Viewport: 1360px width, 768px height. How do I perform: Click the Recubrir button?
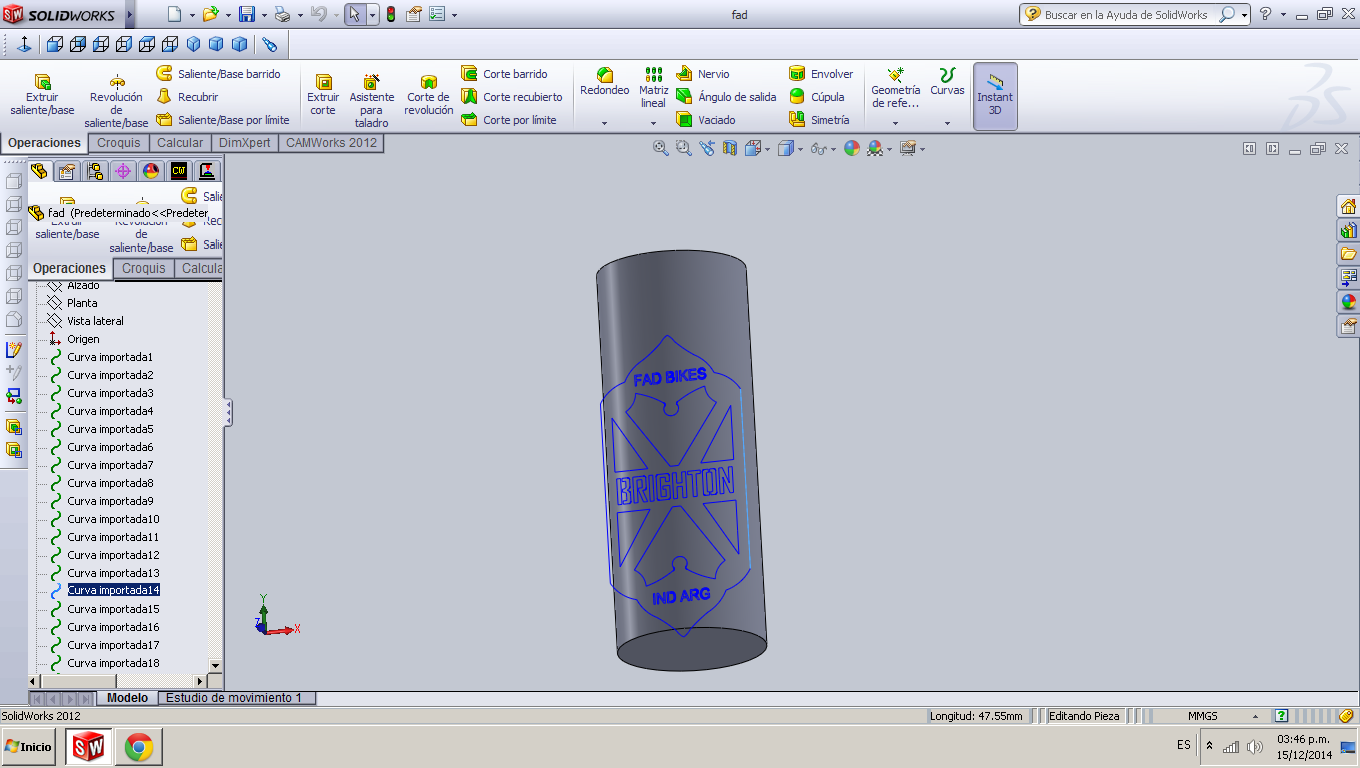point(187,97)
